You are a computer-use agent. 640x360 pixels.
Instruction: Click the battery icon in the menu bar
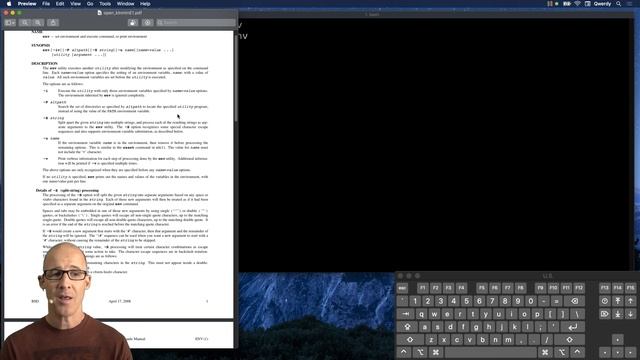click(x=567, y=4)
